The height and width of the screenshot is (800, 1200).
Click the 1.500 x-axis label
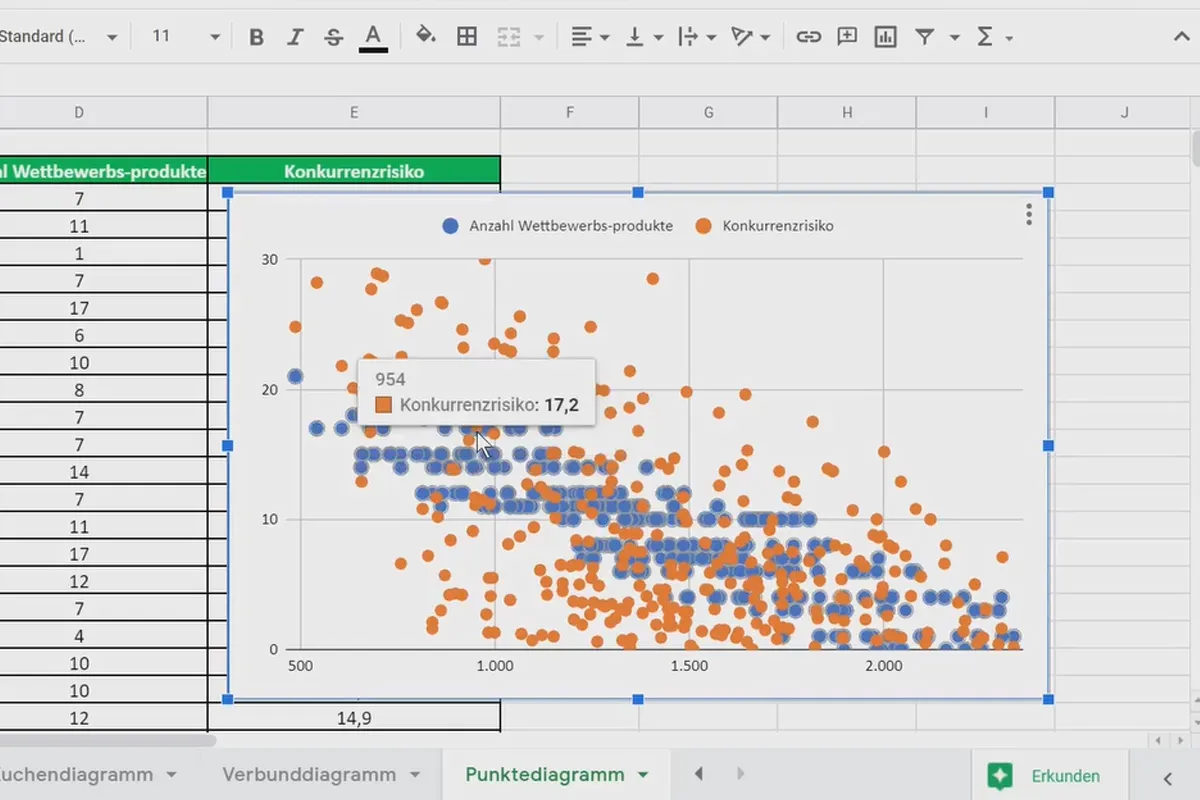pyautogui.click(x=689, y=666)
